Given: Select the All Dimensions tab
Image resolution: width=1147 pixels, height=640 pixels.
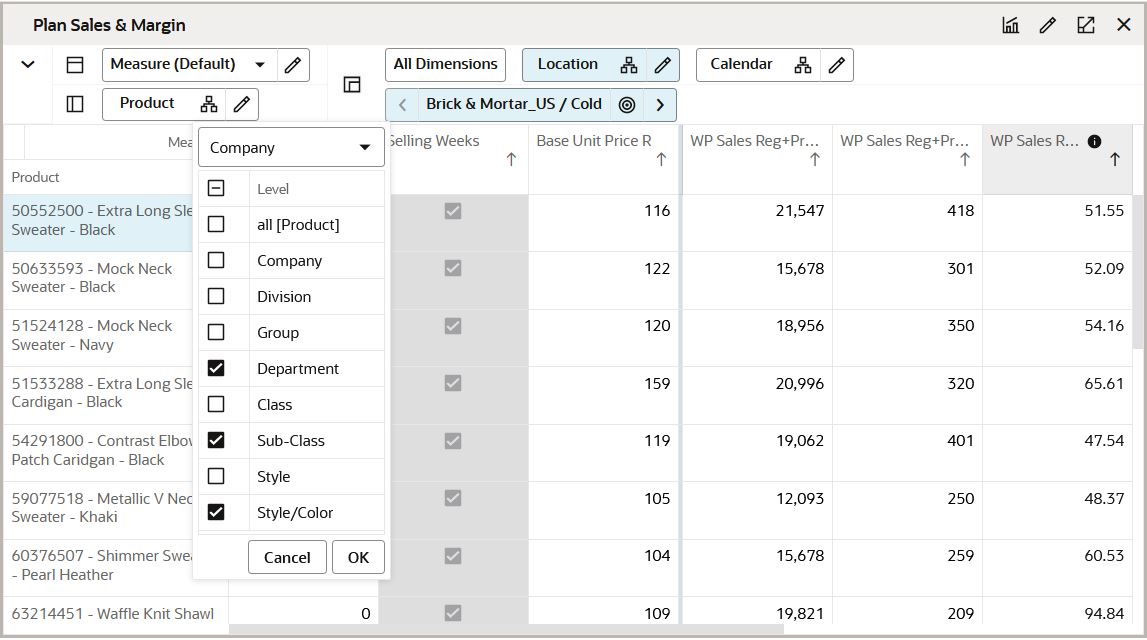Looking at the screenshot, I should [445, 65].
